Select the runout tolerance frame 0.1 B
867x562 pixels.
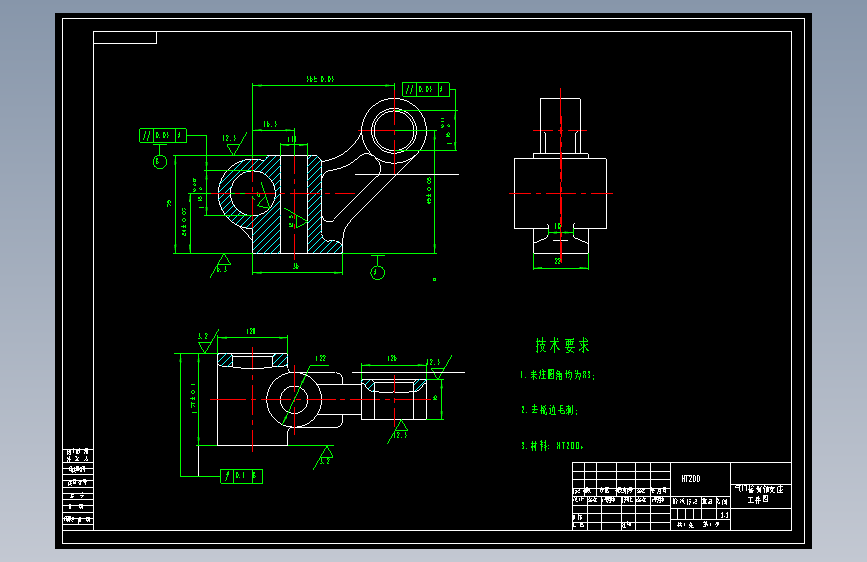click(x=241, y=476)
